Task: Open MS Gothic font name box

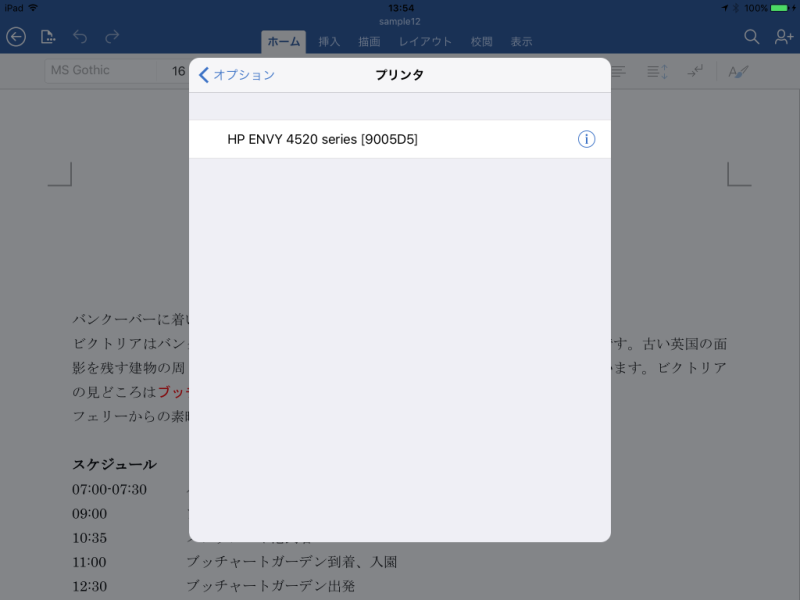Action: point(101,70)
